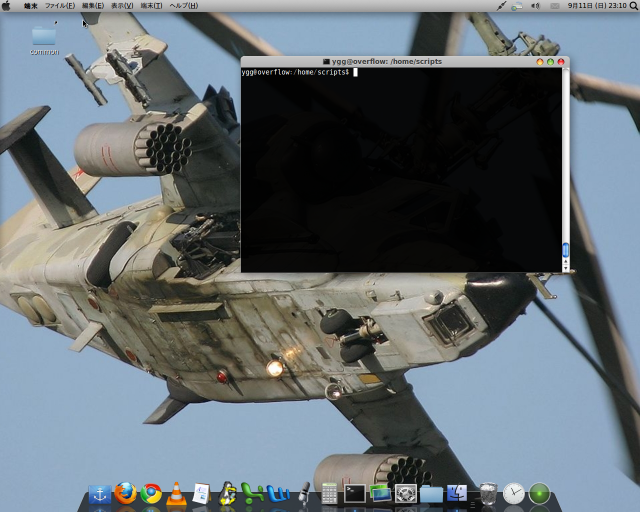Open the calculator in the dock

coord(329,493)
